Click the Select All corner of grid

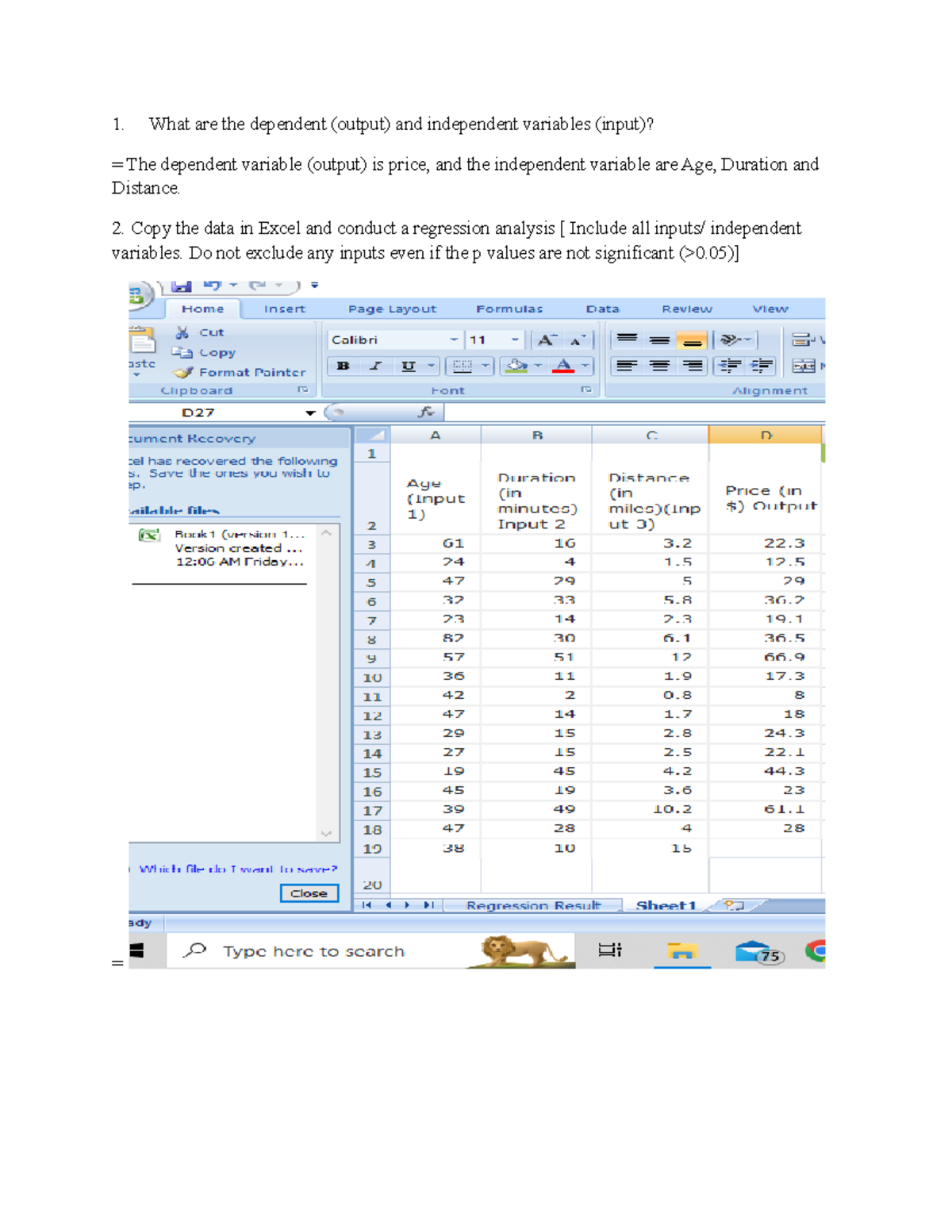click(x=371, y=435)
